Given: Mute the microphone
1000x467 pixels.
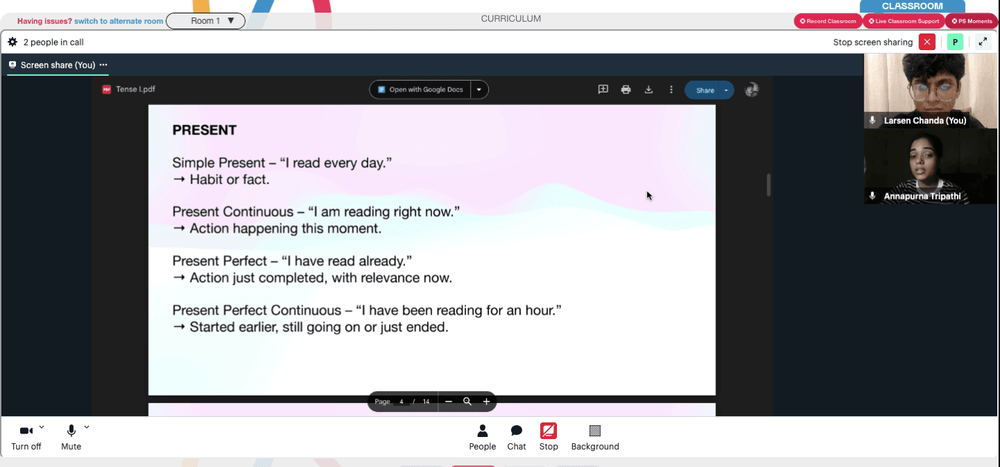Looking at the screenshot, I should 71,438.
